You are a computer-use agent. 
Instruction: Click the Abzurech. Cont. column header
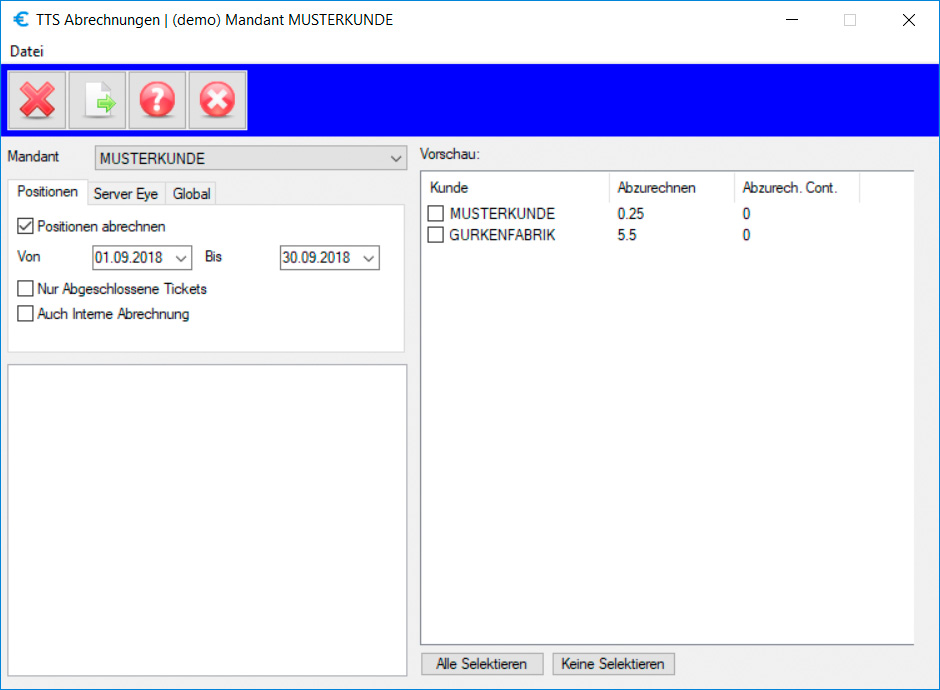pos(797,188)
